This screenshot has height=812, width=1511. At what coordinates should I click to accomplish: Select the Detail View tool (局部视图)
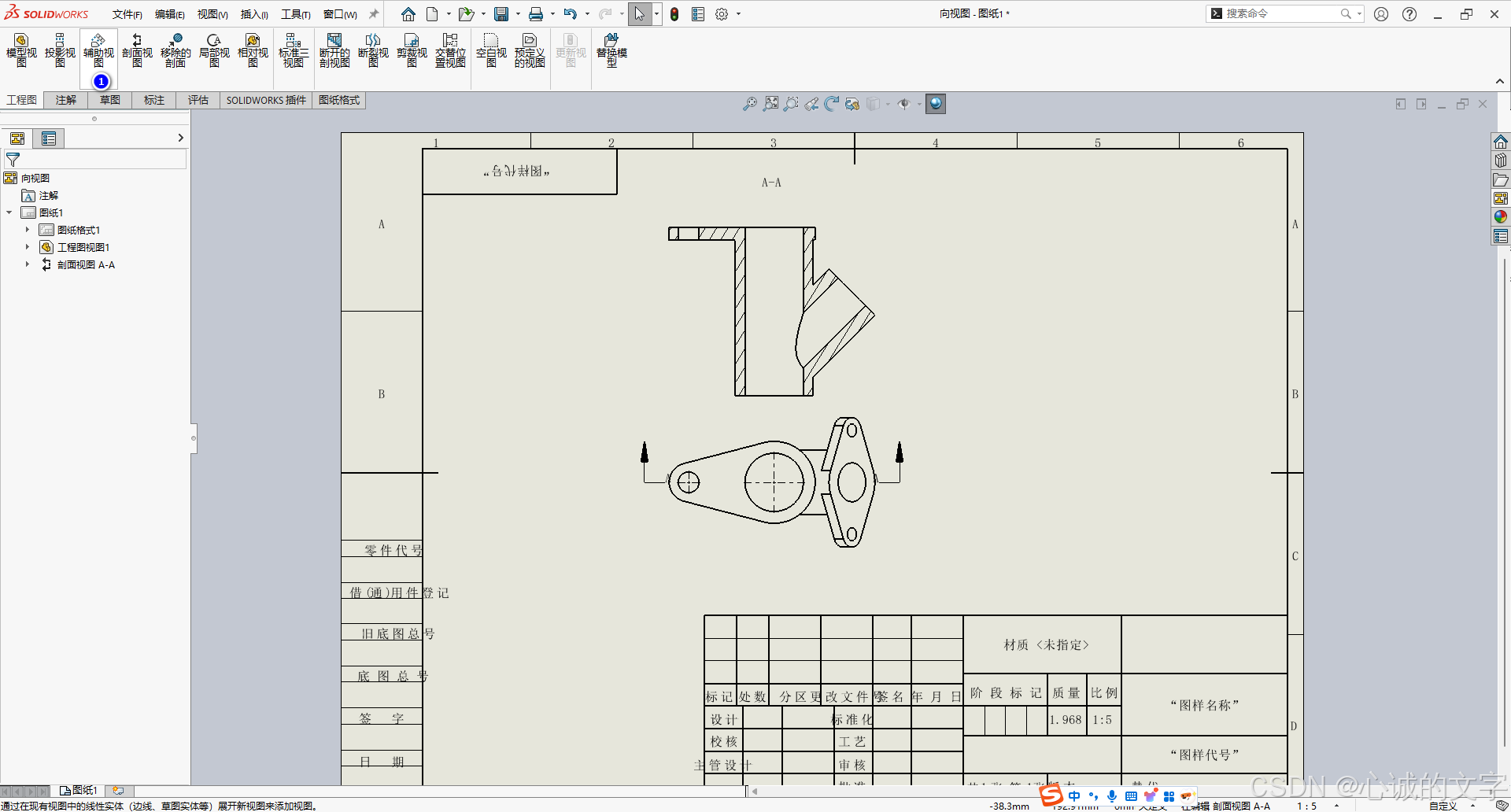pyautogui.click(x=214, y=50)
